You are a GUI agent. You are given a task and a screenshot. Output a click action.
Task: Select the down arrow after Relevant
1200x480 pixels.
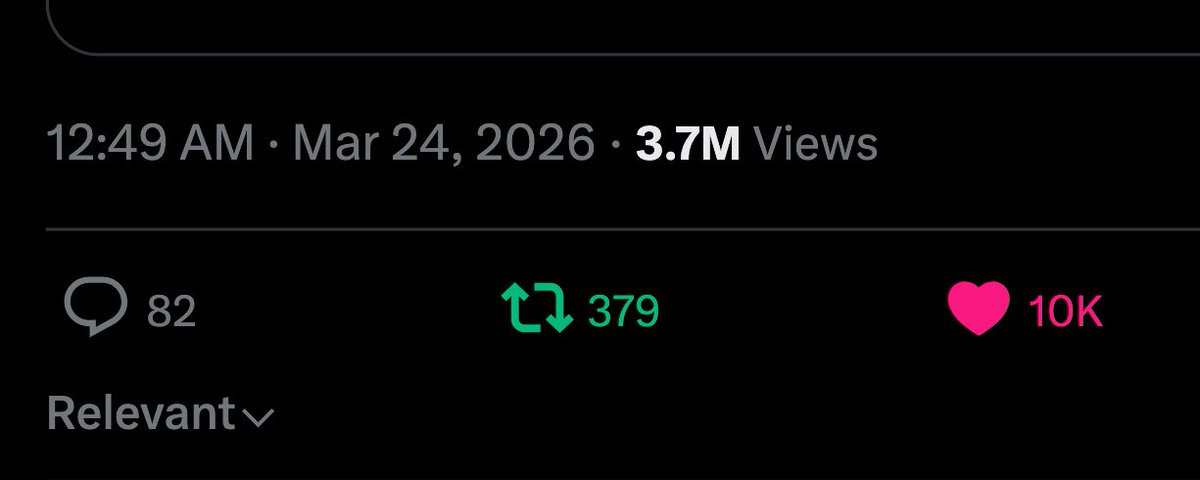257,418
